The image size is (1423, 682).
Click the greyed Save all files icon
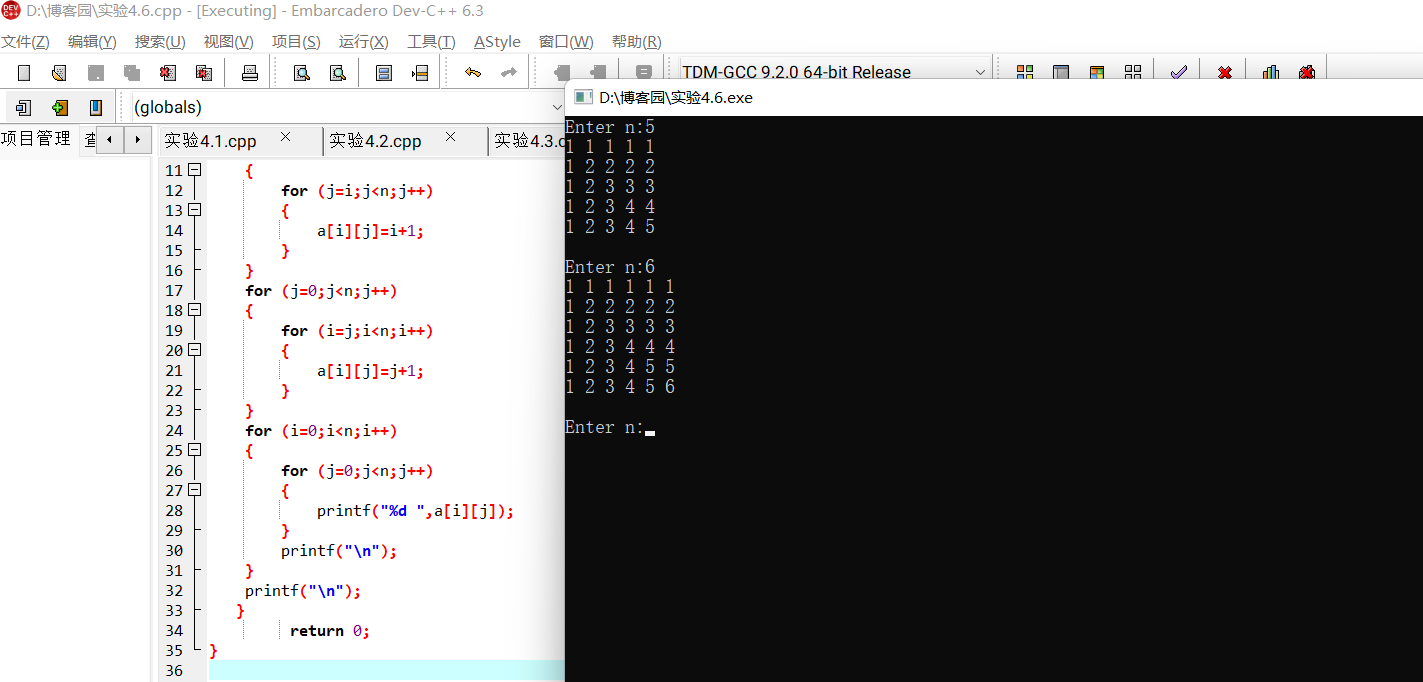coord(131,73)
